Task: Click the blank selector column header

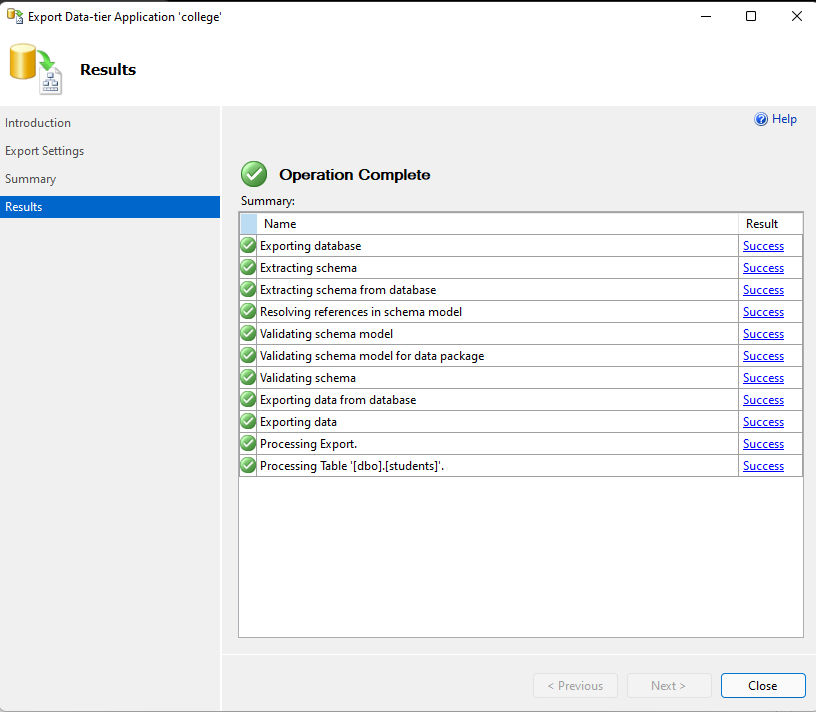Action: (x=249, y=224)
